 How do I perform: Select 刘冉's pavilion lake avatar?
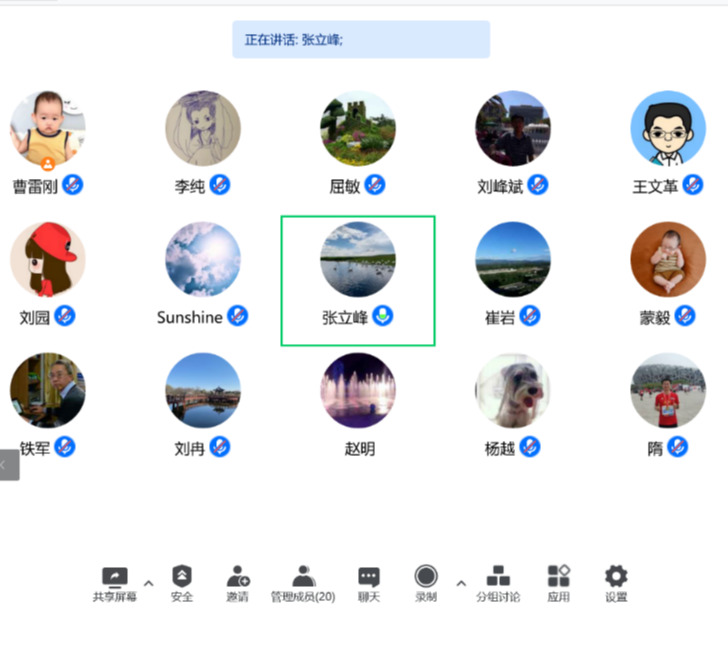point(203,390)
